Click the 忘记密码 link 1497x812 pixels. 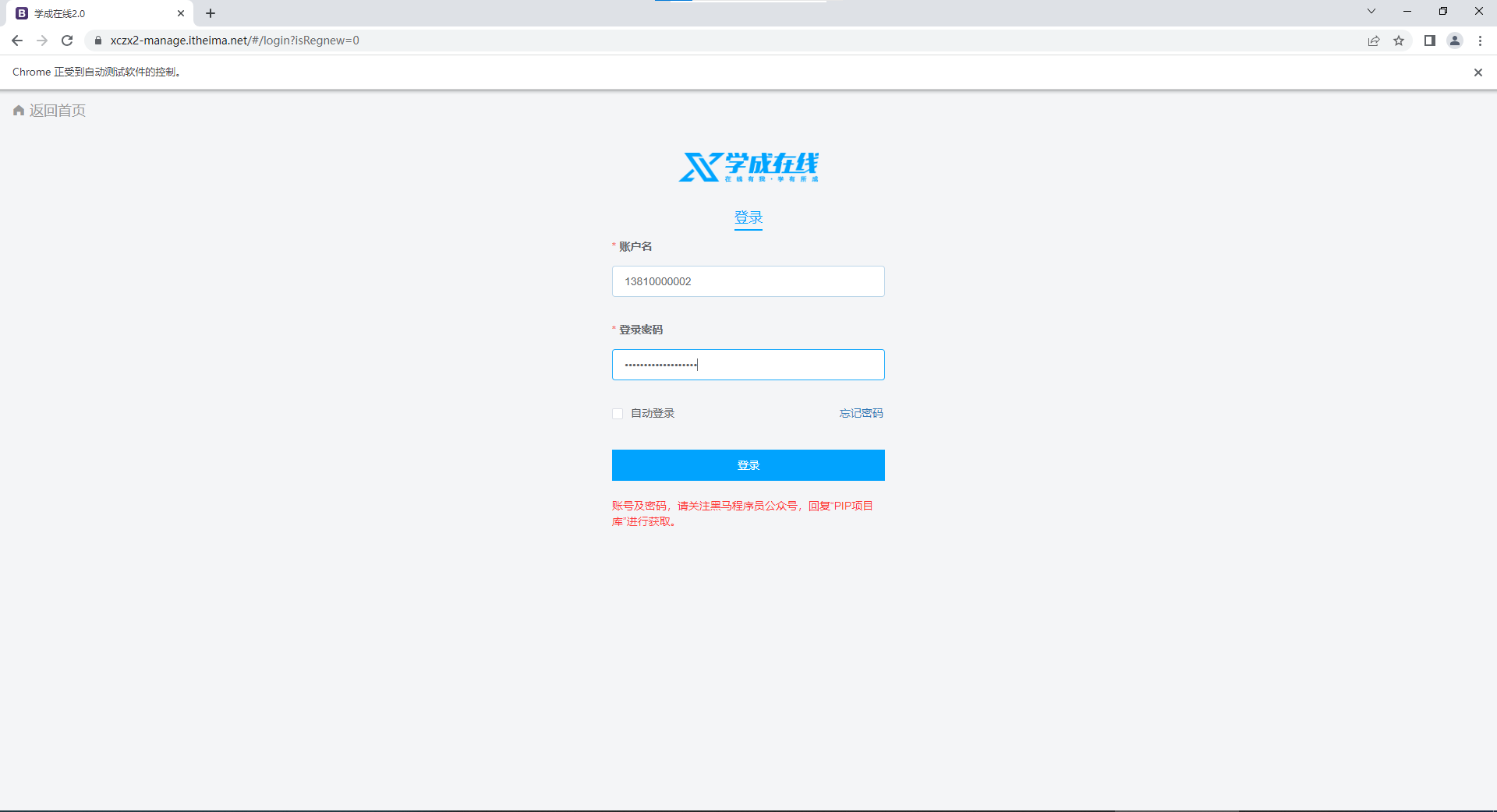point(862,413)
